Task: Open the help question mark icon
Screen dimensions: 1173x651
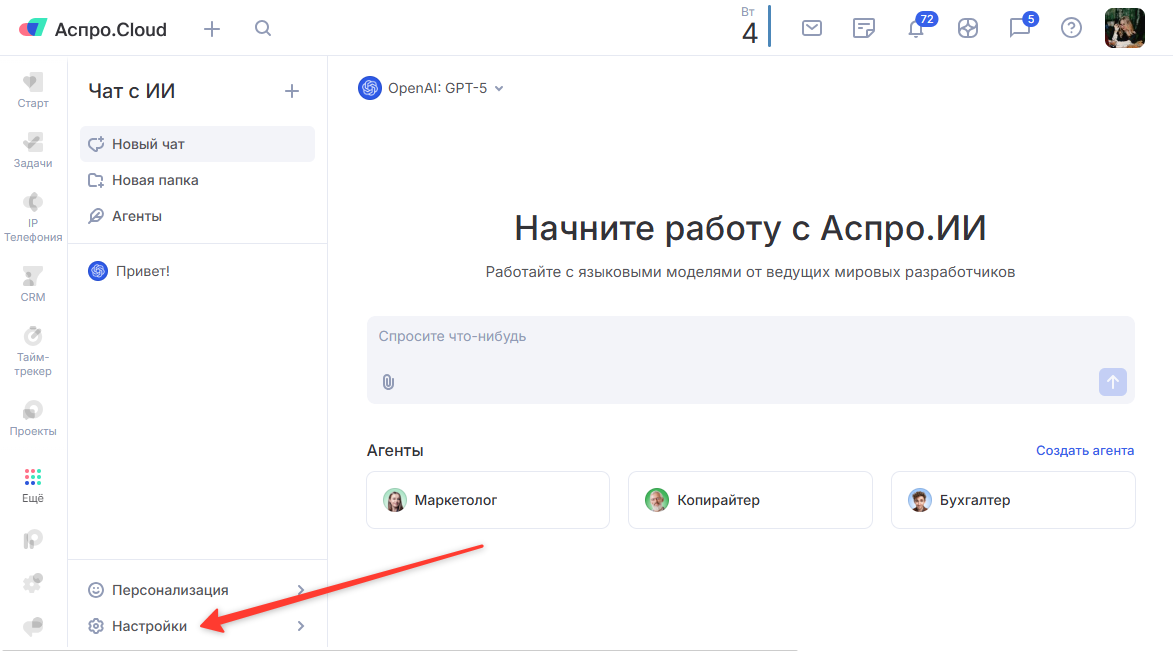Action: (1071, 28)
